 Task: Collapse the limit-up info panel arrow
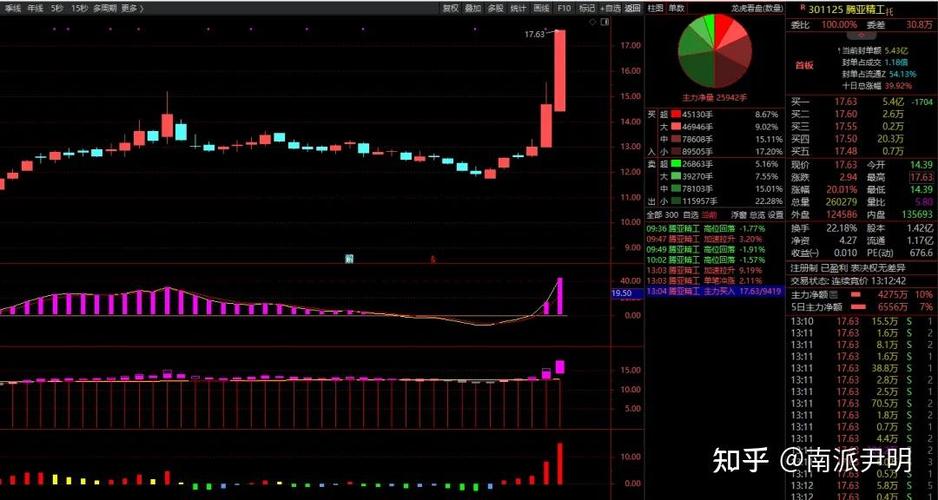(862, 36)
